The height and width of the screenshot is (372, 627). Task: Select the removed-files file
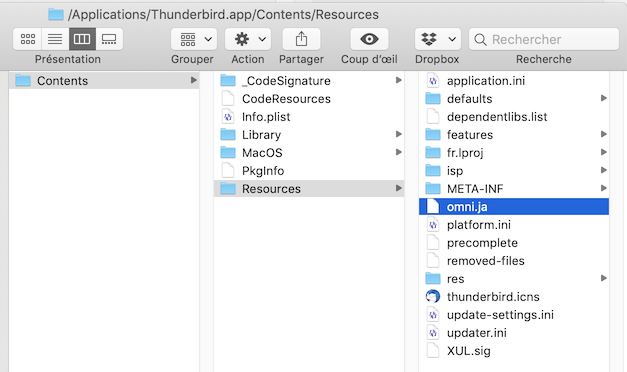pyautogui.click(x=514, y=261)
